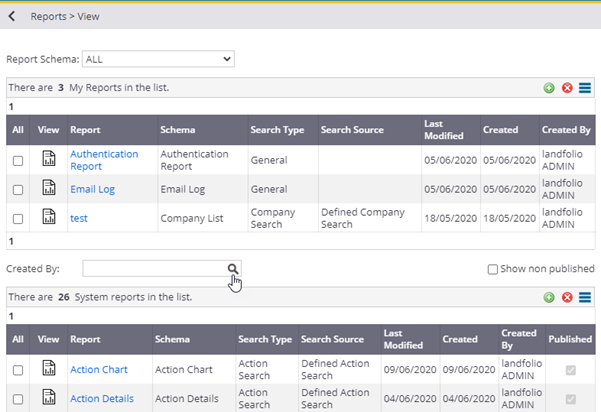Open the Email Log link
The image size is (601, 412).
[92, 189]
